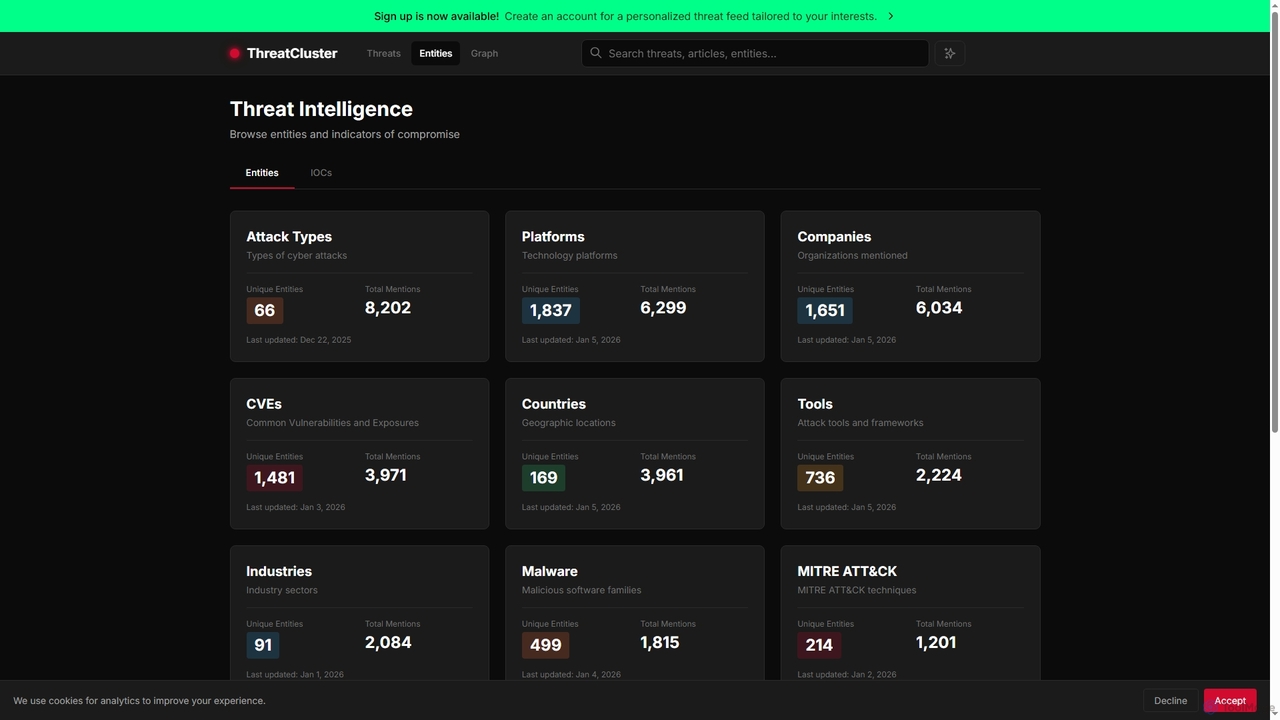Click the 6,299 total mentions value
Screen dimensions: 1280x720
click(663, 308)
